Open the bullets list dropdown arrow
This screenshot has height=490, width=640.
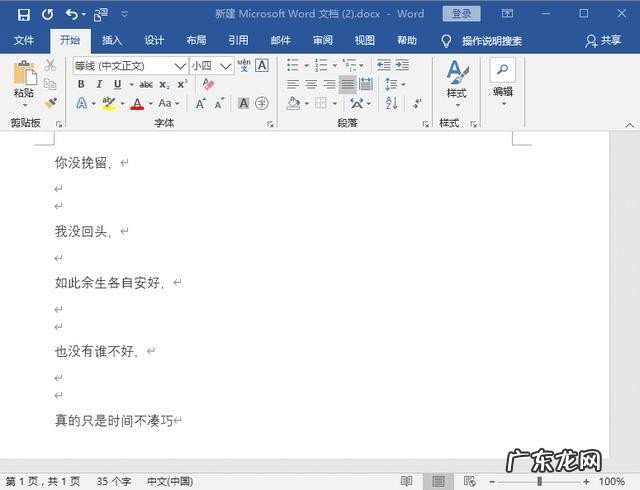(306, 65)
